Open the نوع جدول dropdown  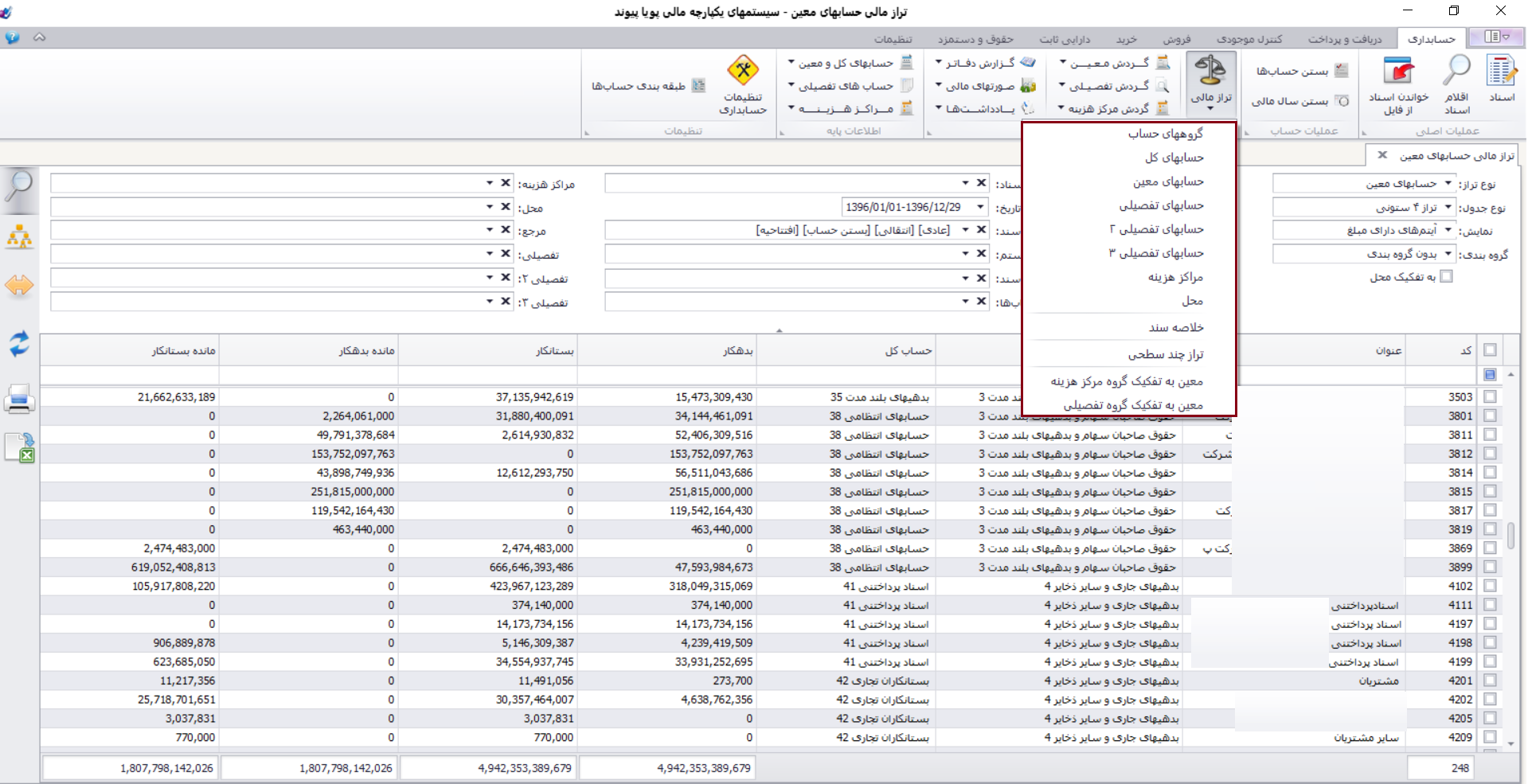(1448, 207)
